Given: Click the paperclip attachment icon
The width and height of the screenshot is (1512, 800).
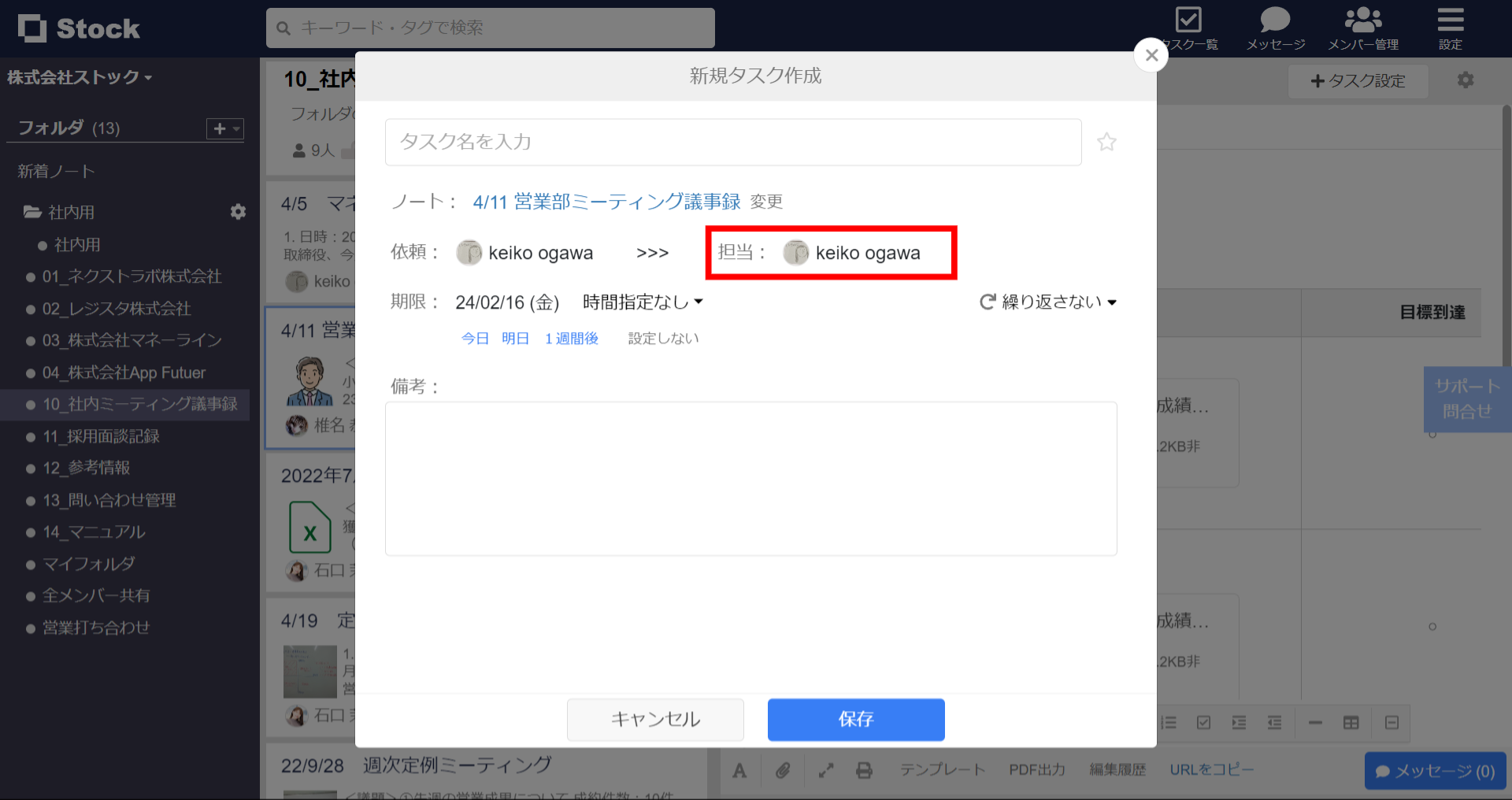Looking at the screenshot, I should tap(784, 770).
